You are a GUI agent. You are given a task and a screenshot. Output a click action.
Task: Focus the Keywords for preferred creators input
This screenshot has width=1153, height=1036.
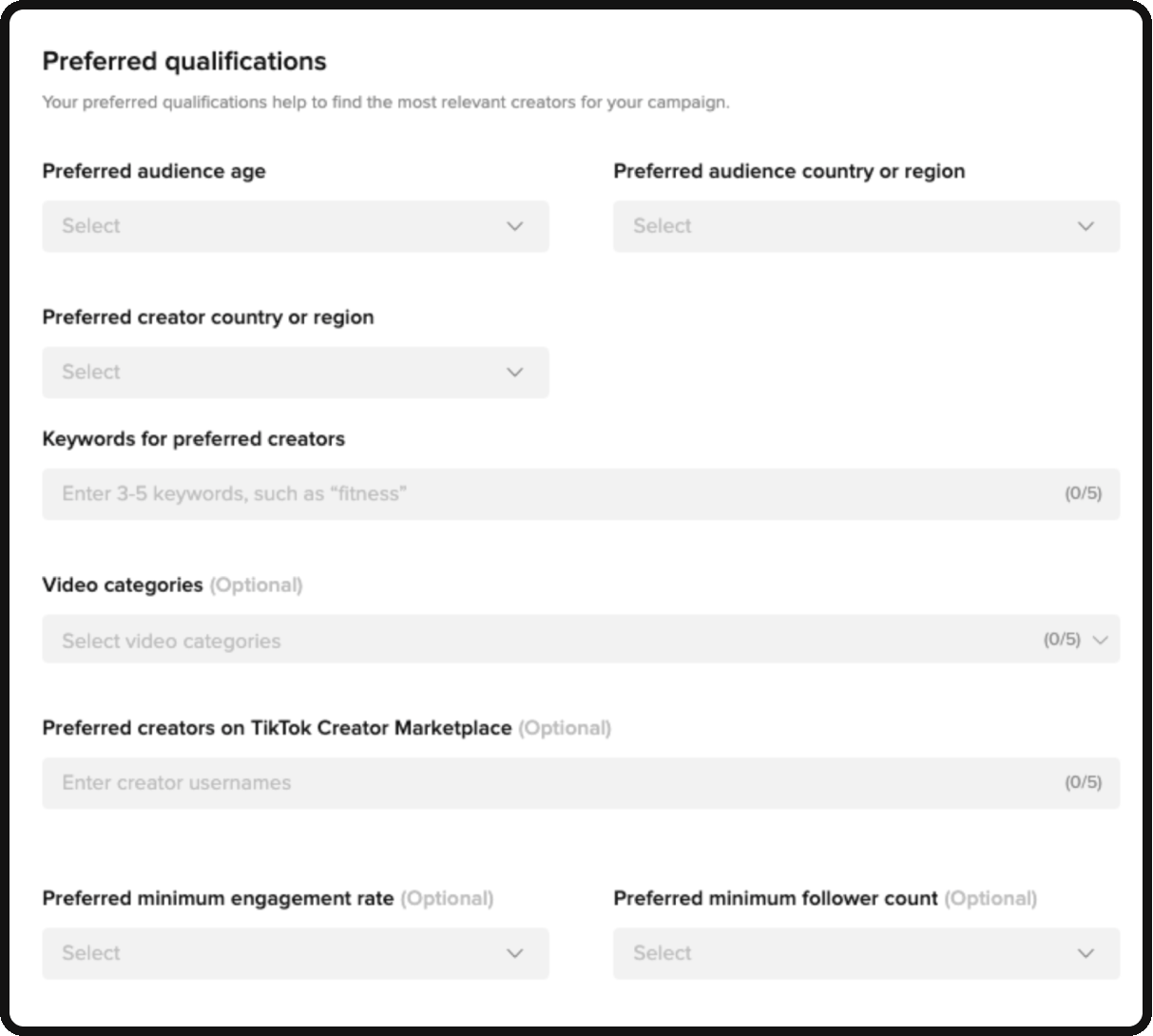(x=581, y=494)
